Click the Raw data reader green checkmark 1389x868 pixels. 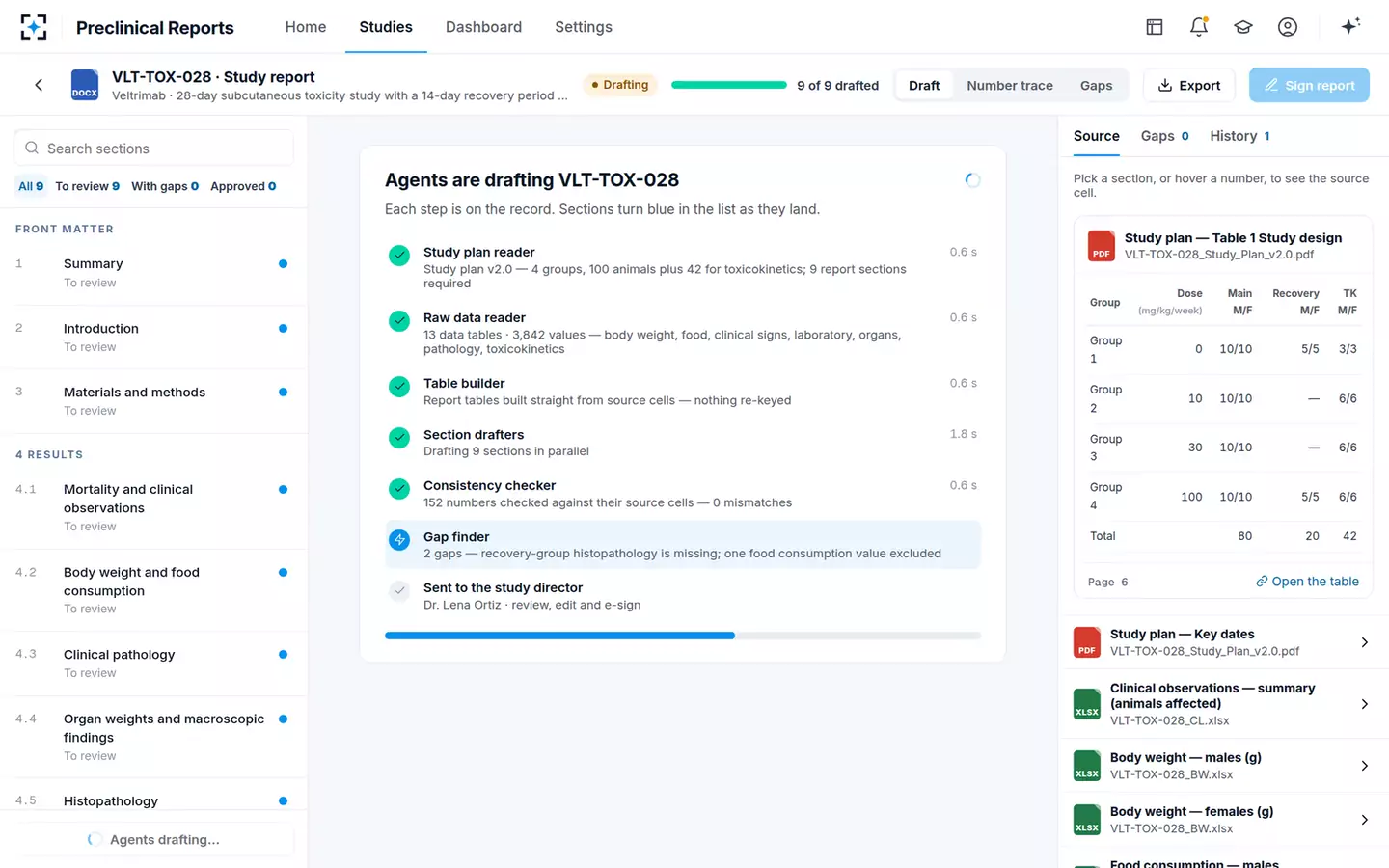(399, 321)
